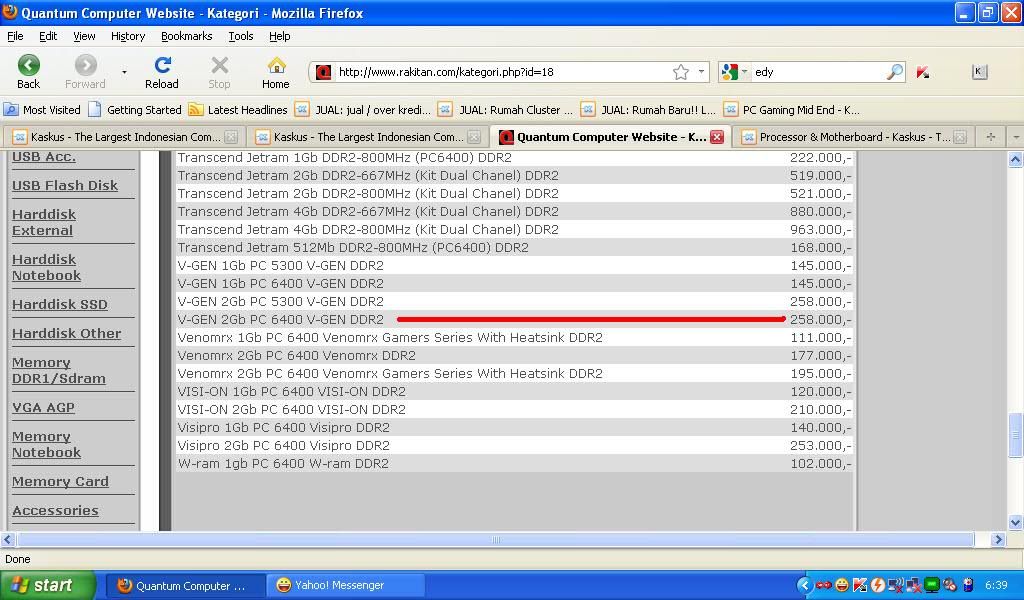Open Latest Headlines feed bookmark

tap(238, 110)
